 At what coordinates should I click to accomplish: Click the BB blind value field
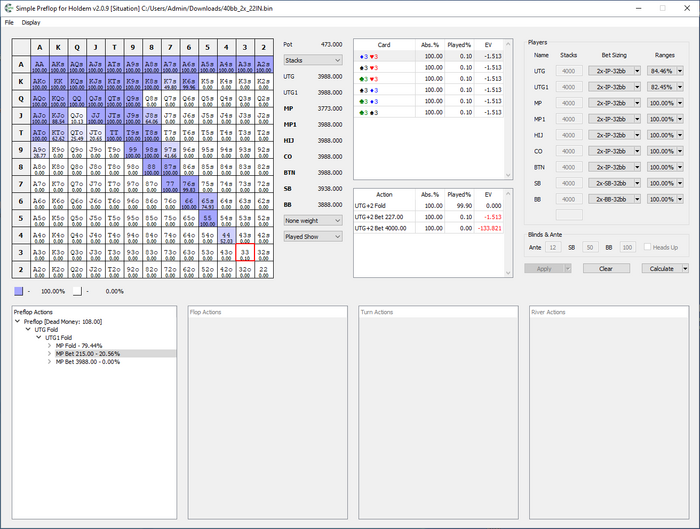tap(627, 247)
